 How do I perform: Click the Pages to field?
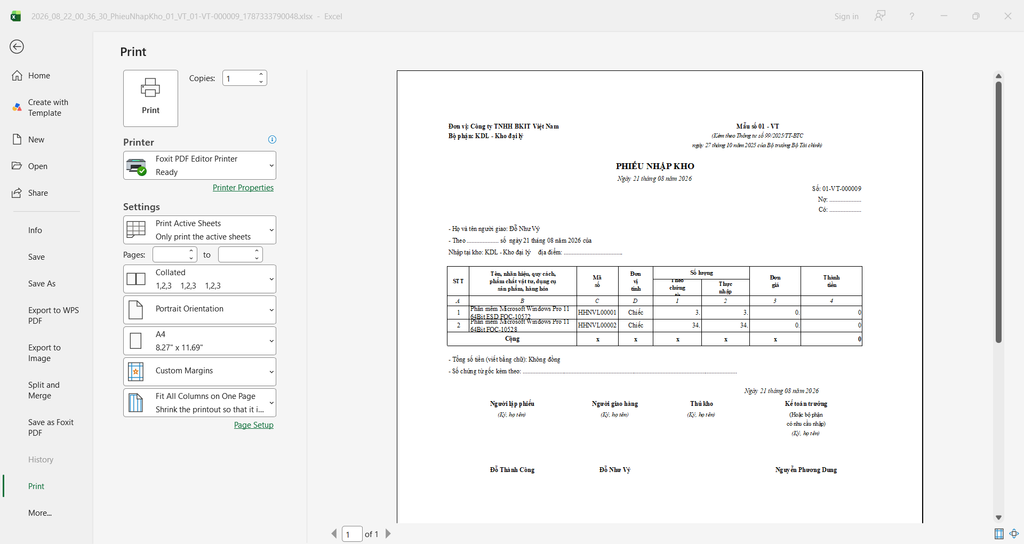tap(236, 255)
